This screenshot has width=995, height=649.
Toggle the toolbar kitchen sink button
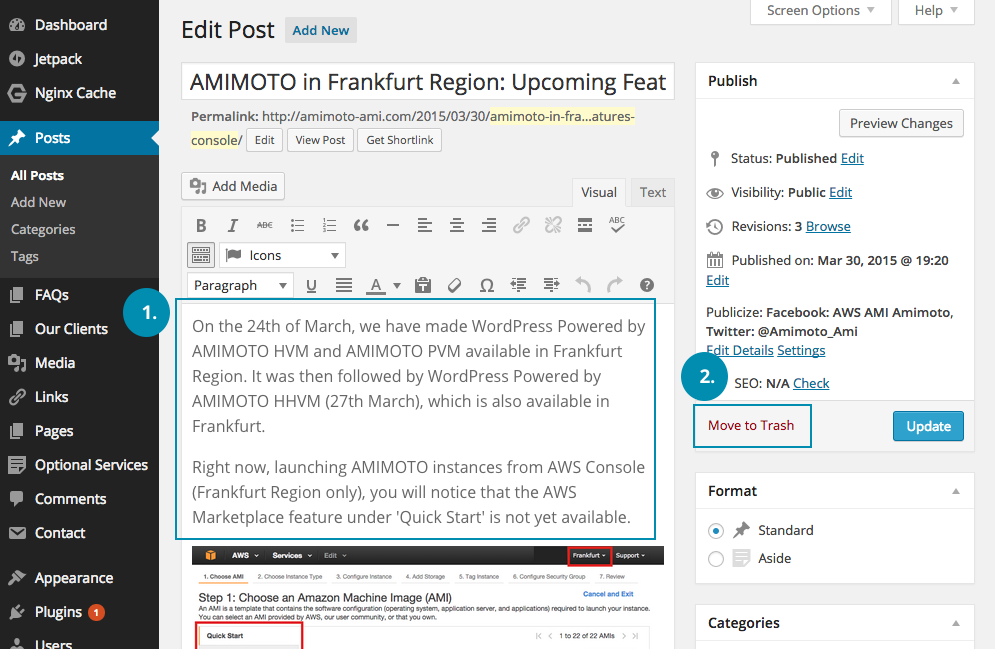pyautogui.click(x=201, y=255)
